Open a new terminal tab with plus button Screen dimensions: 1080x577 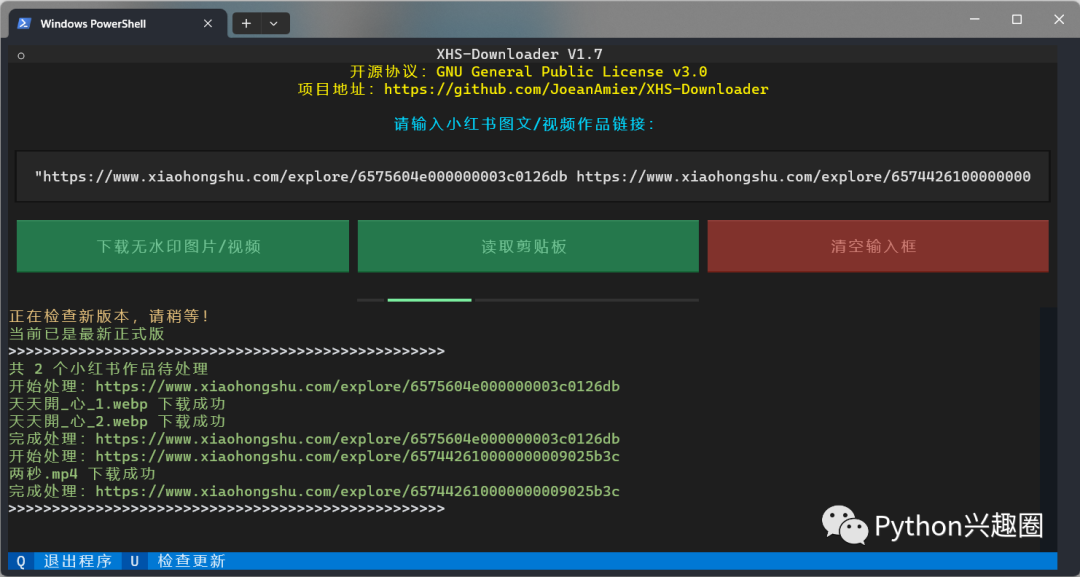point(246,23)
